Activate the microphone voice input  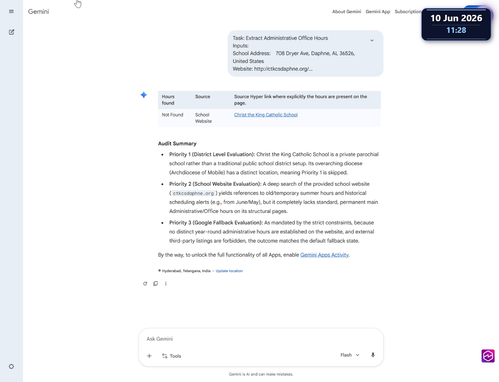[373, 355]
